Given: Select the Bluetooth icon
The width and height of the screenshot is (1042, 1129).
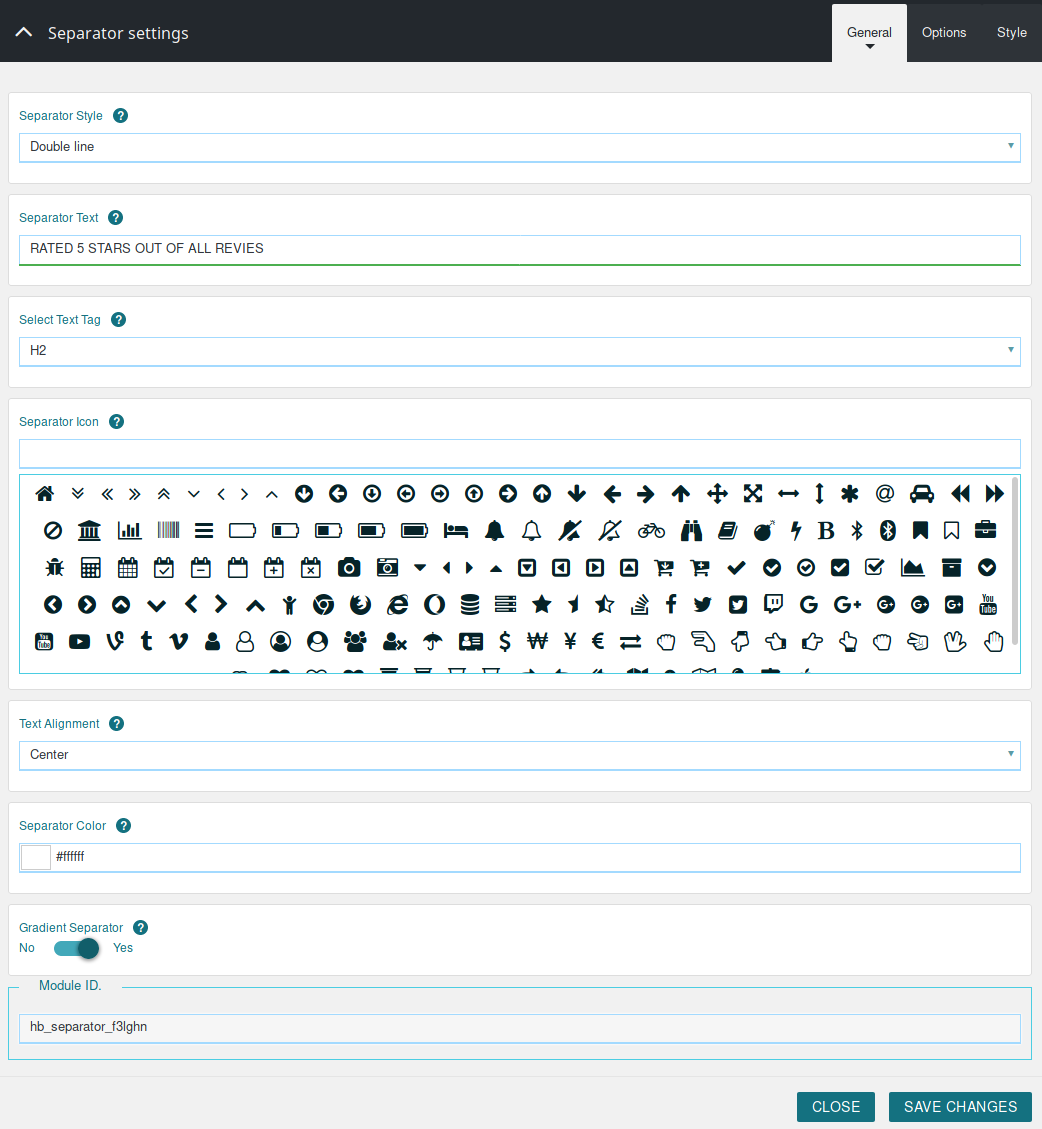Looking at the screenshot, I should (x=856, y=530).
